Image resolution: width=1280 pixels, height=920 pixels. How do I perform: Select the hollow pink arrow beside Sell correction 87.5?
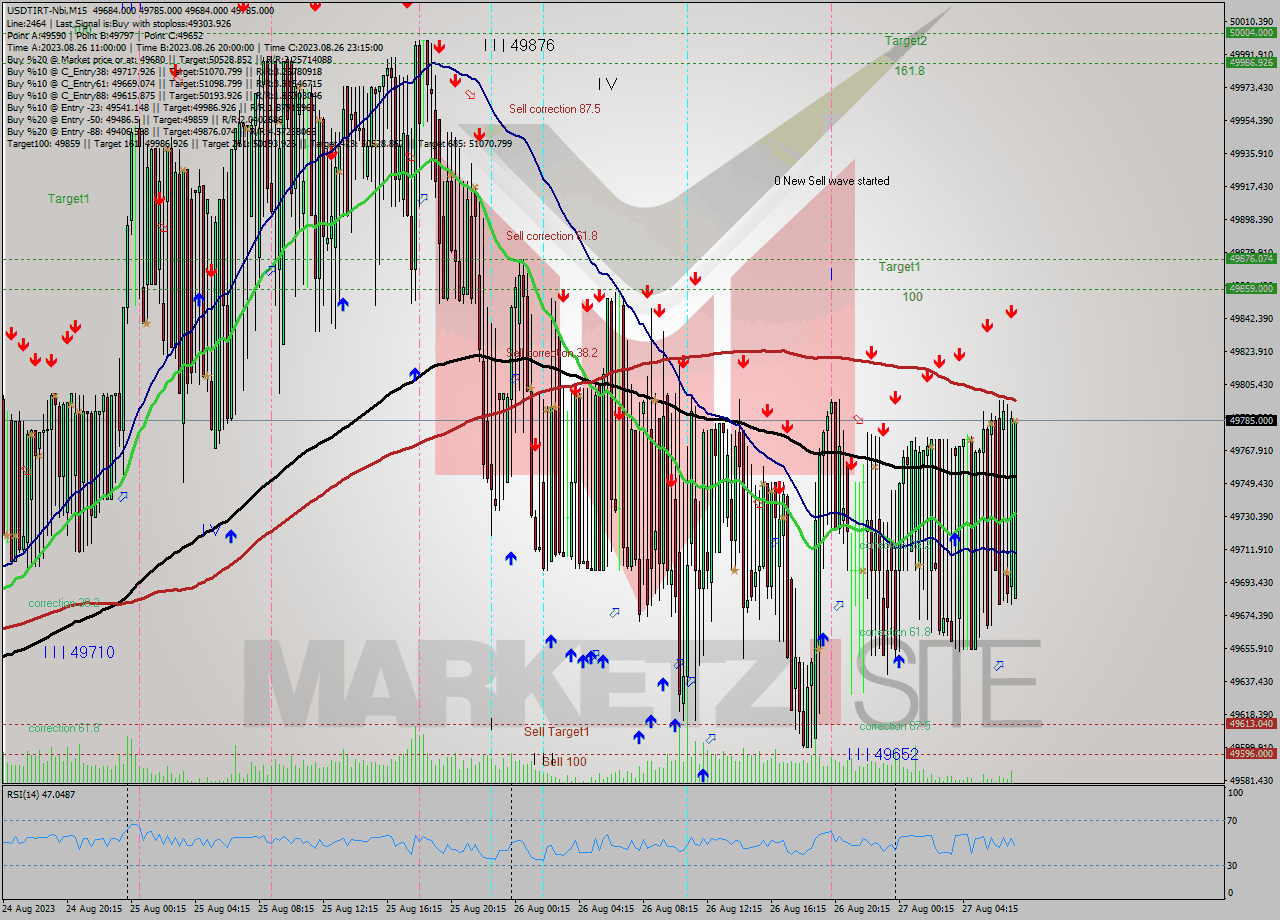(471, 95)
